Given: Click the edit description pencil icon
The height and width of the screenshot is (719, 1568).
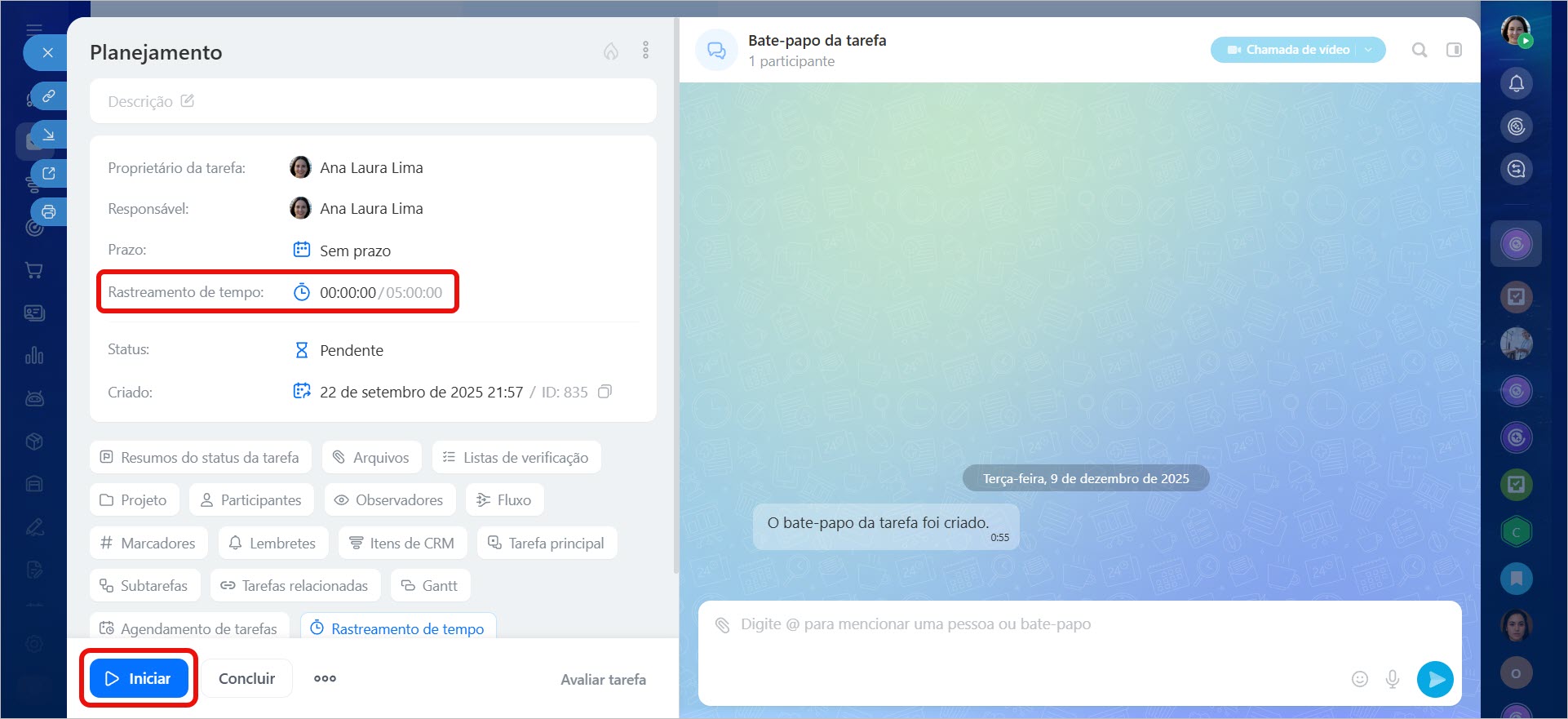Looking at the screenshot, I should (x=188, y=101).
